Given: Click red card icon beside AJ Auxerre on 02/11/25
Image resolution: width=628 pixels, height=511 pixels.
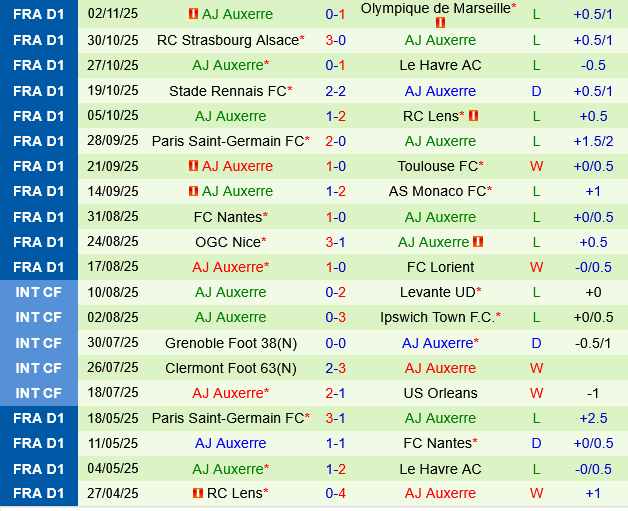Looking at the screenshot, I should point(193,15).
